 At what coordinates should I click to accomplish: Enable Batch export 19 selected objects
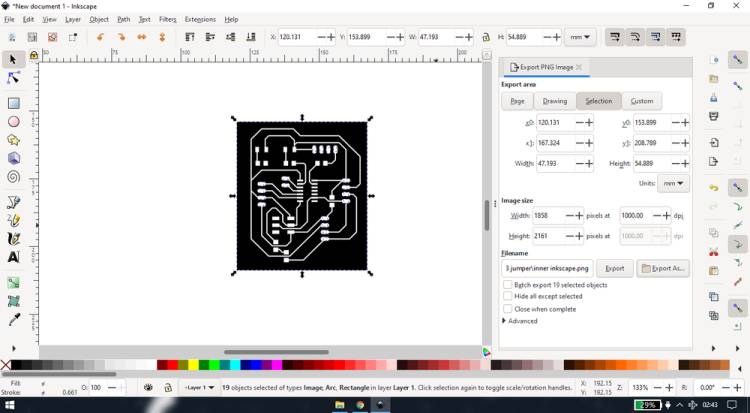507,284
